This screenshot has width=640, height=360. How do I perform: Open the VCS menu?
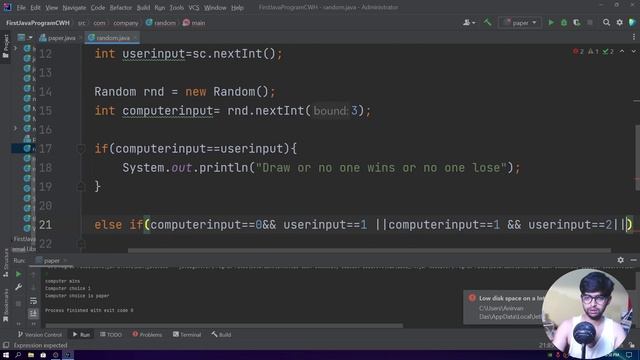click(x=194, y=7)
